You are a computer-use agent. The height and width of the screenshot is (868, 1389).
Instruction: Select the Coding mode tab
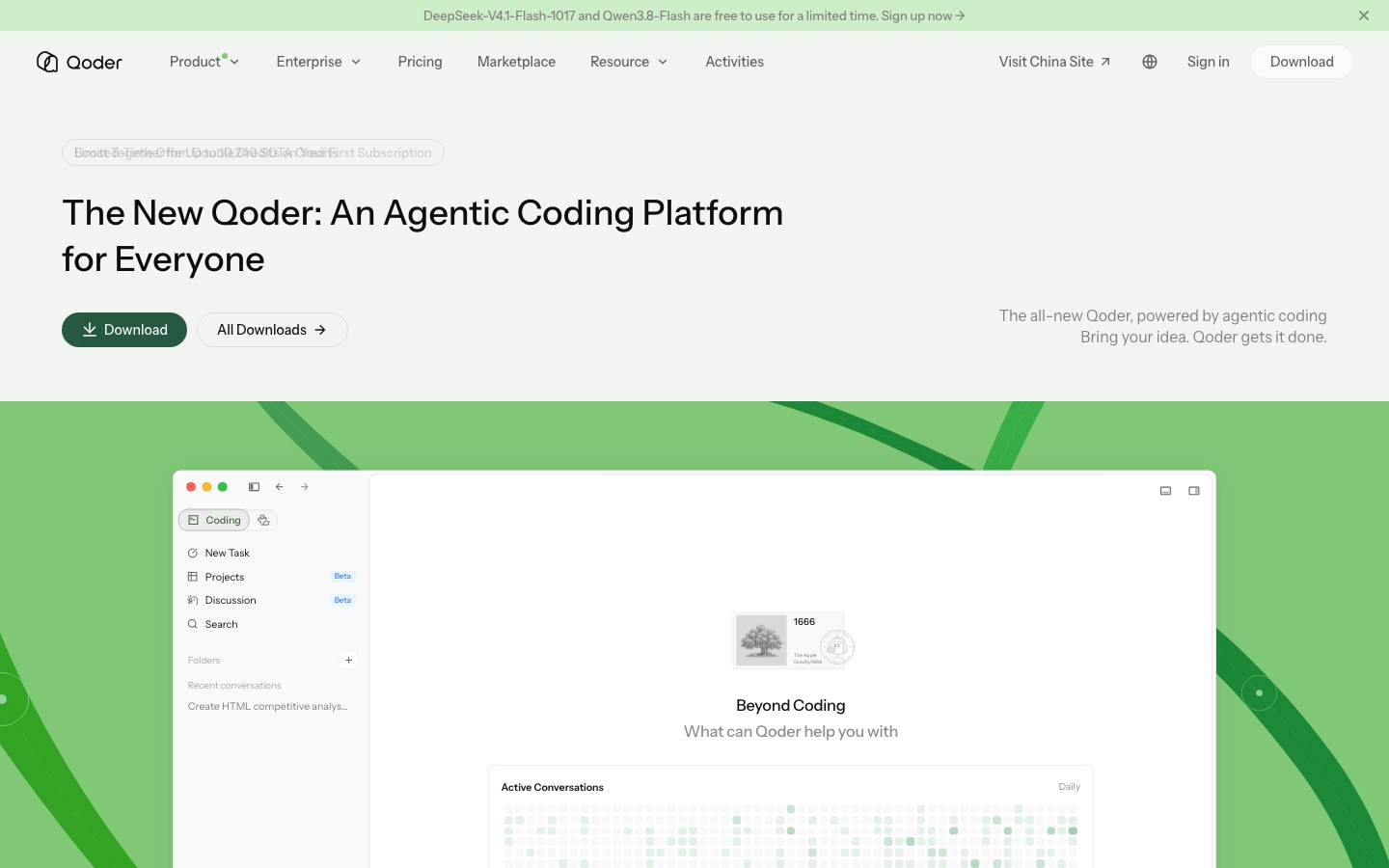pos(214,520)
